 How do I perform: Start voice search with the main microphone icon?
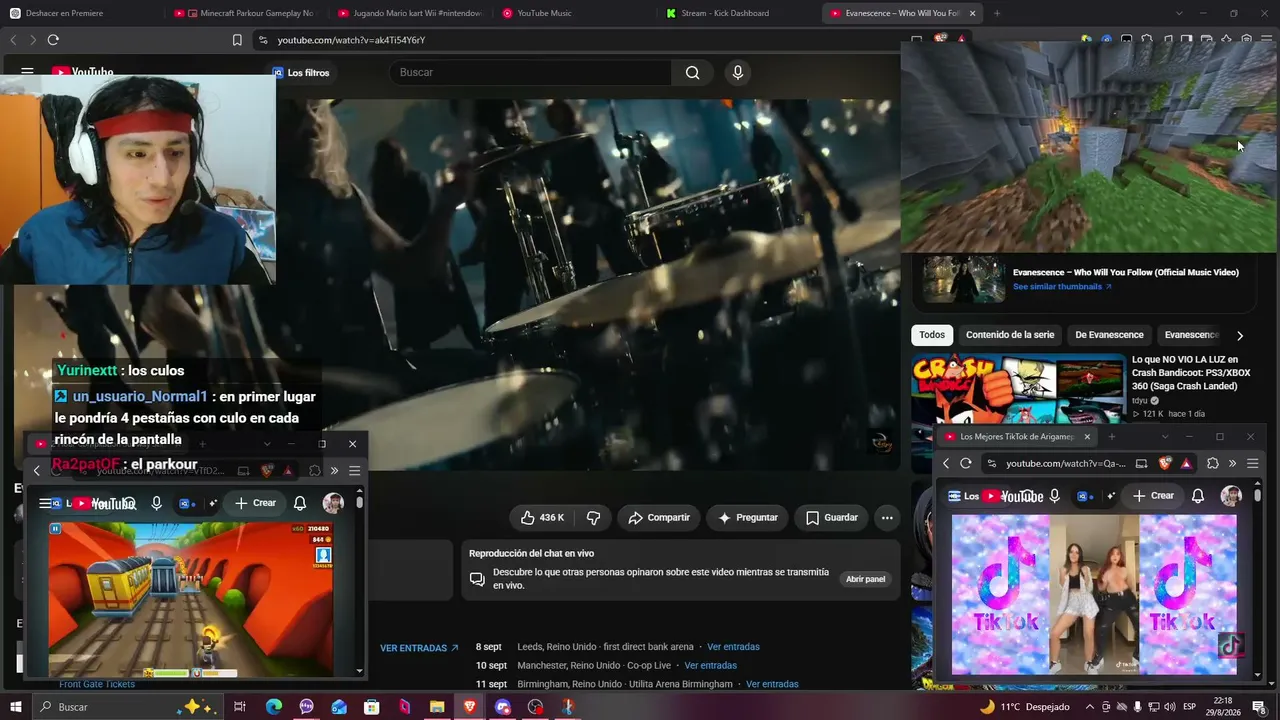pyautogui.click(x=737, y=72)
